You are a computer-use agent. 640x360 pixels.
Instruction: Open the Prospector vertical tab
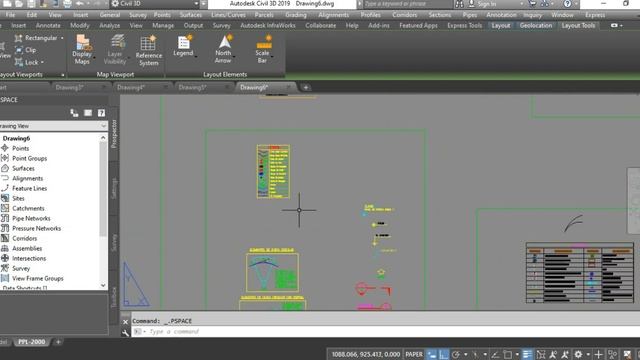pos(114,133)
